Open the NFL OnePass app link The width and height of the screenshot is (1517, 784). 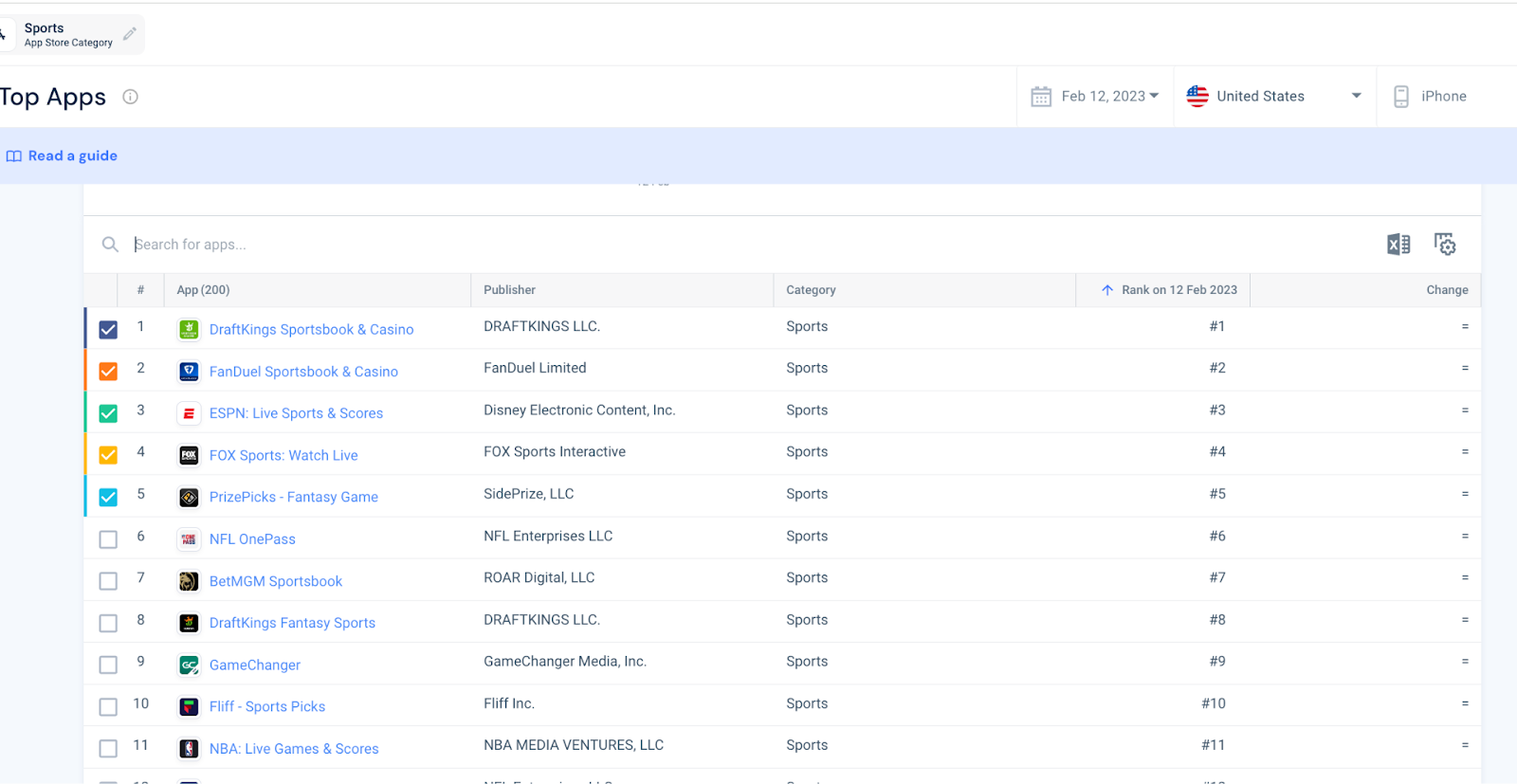252,539
